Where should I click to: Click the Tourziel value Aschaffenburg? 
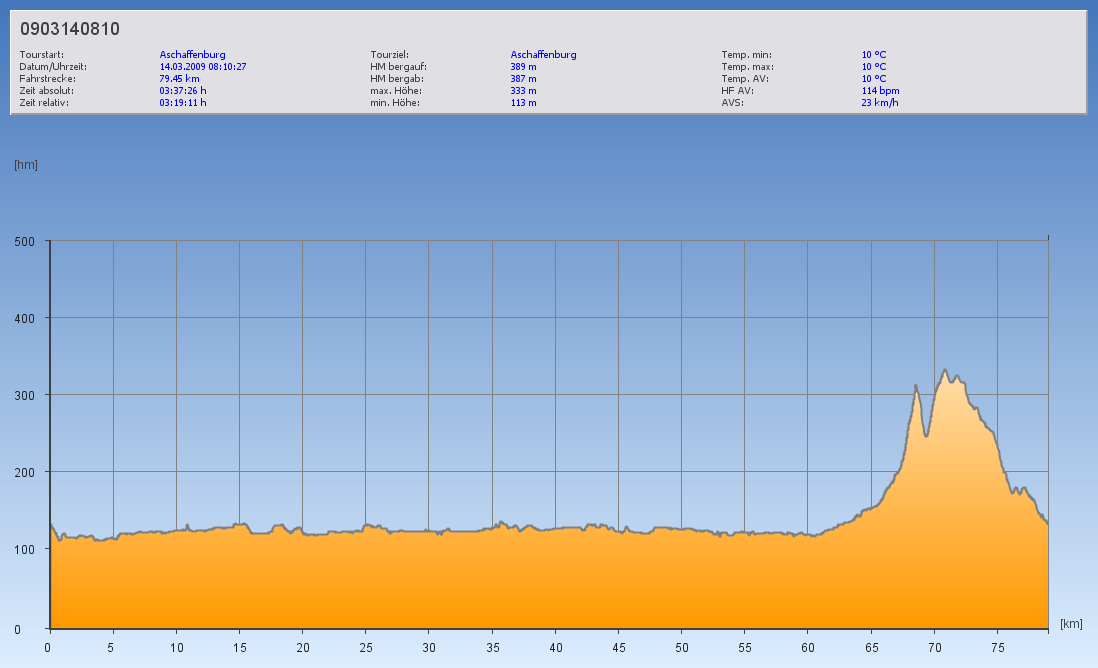click(543, 55)
